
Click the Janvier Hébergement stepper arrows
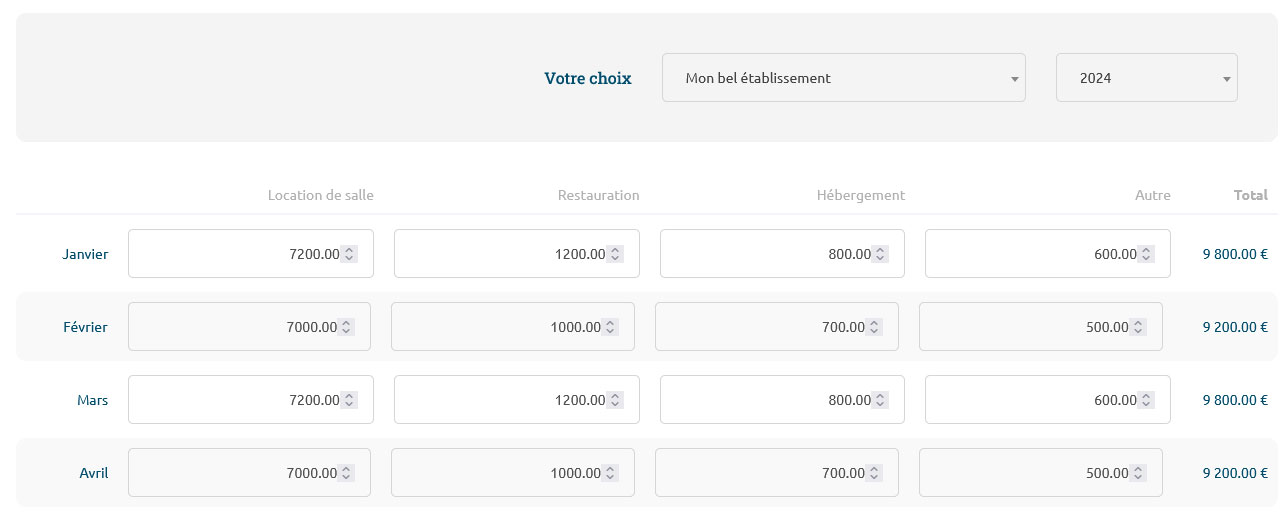point(880,254)
